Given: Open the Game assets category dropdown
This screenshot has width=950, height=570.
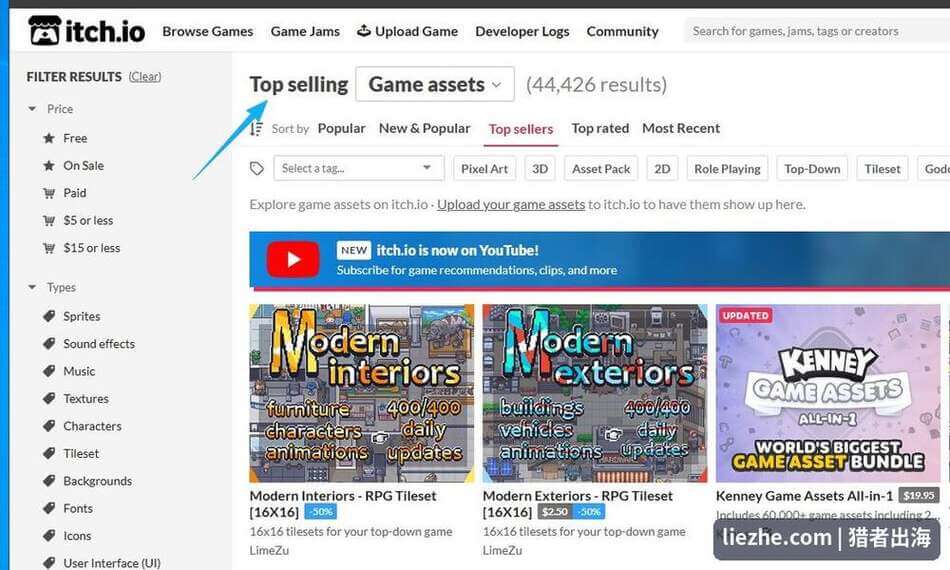Looking at the screenshot, I should [x=435, y=84].
